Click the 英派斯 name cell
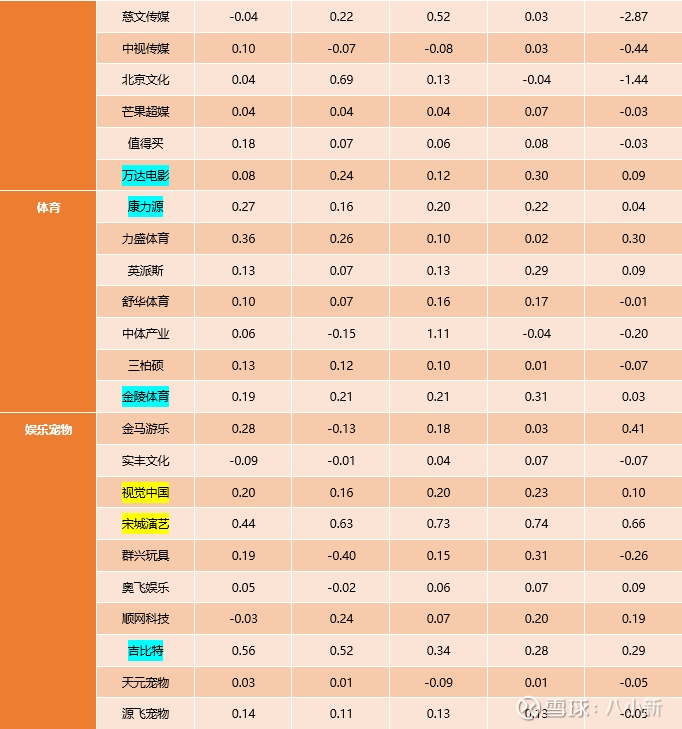 [x=146, y=271]
